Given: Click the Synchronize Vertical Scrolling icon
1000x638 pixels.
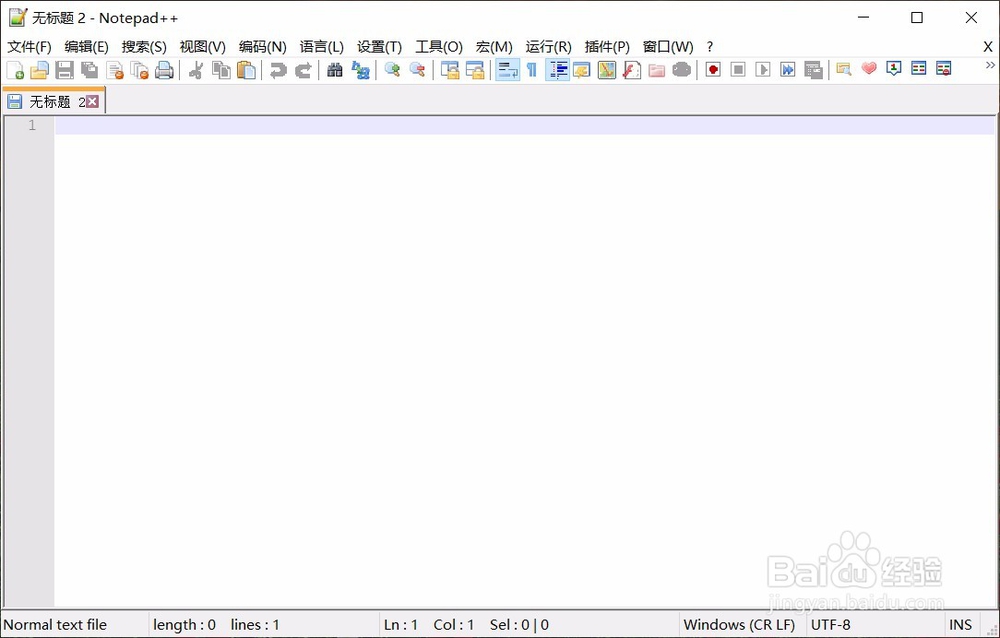Looking at the screenshot, I should (450, 70).
